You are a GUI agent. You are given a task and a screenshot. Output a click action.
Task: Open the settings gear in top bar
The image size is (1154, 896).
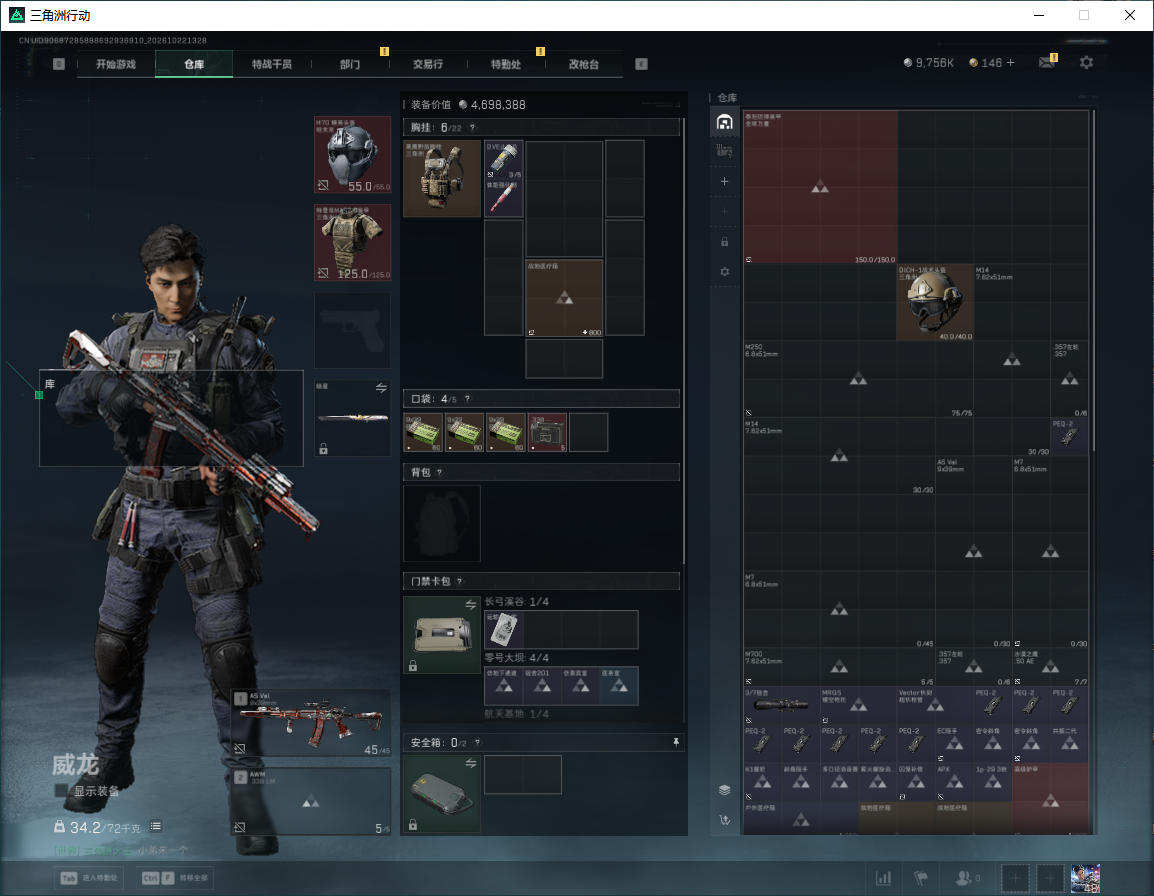point(1086,63)
